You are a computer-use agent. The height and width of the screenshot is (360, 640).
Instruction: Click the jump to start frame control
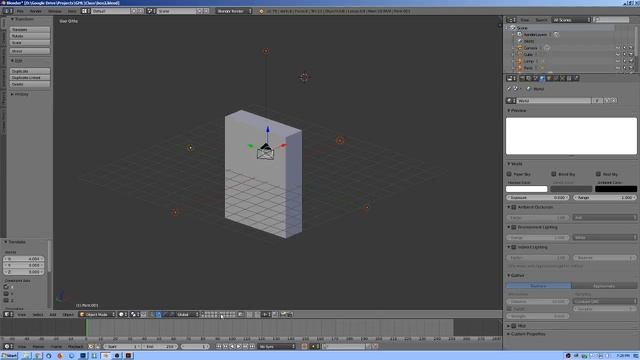click(219, 347)
